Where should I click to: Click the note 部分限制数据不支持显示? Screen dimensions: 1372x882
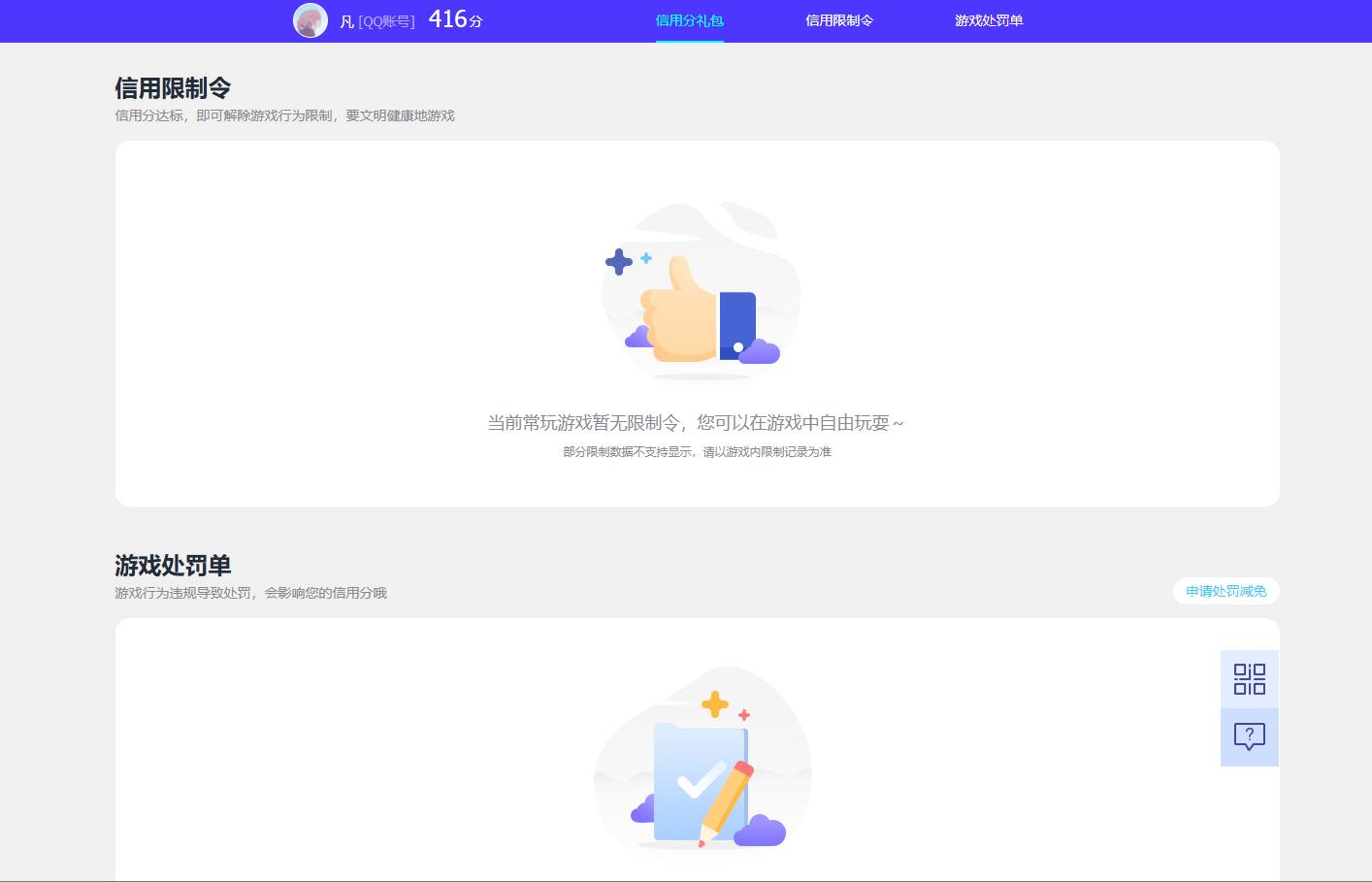(627, 452)
